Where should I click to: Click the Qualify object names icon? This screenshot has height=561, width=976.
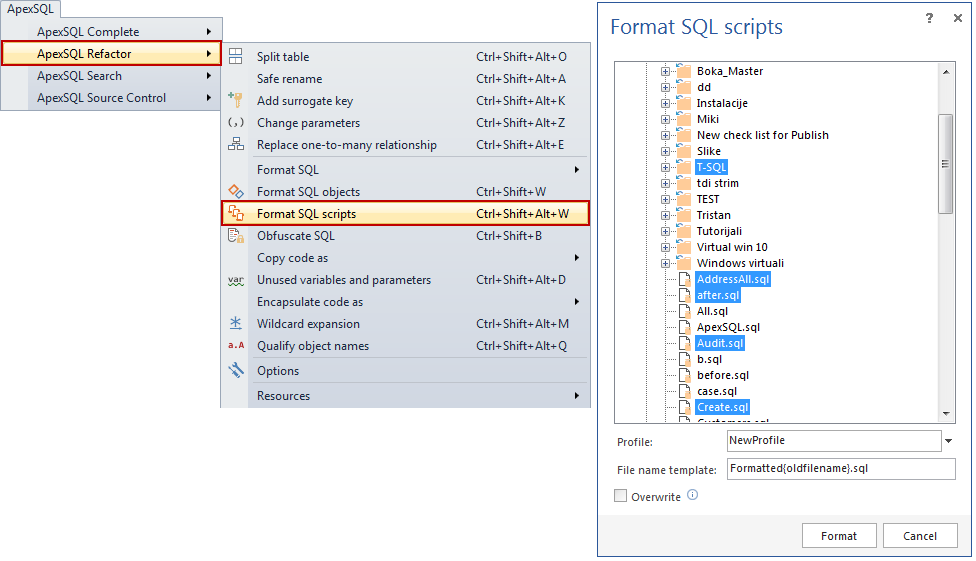[235, 346]
